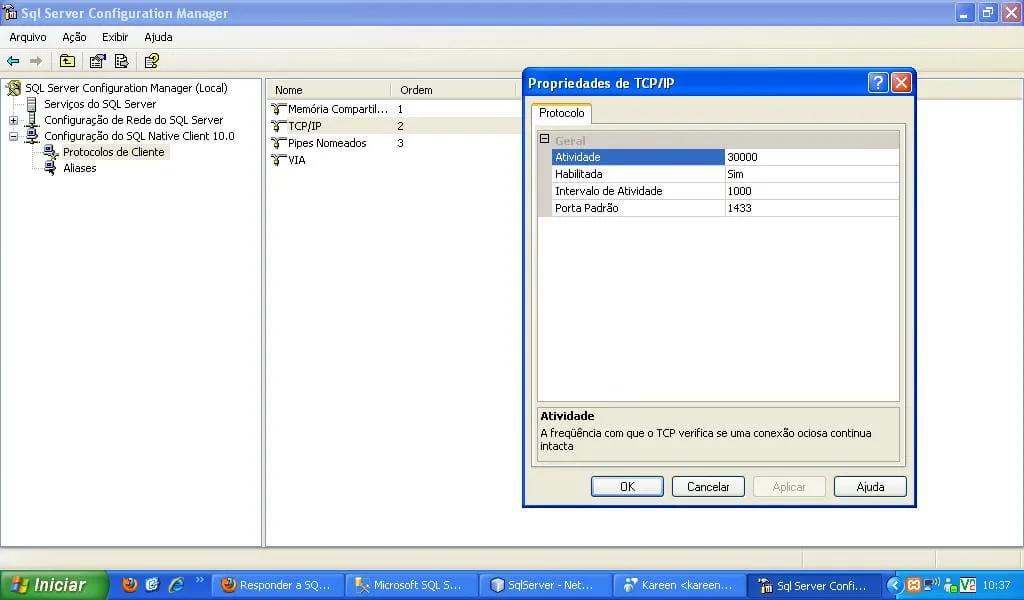1024x600 pixels.
Task: Select the Intervalo de Atividade label
Action: tap(638, 191)
